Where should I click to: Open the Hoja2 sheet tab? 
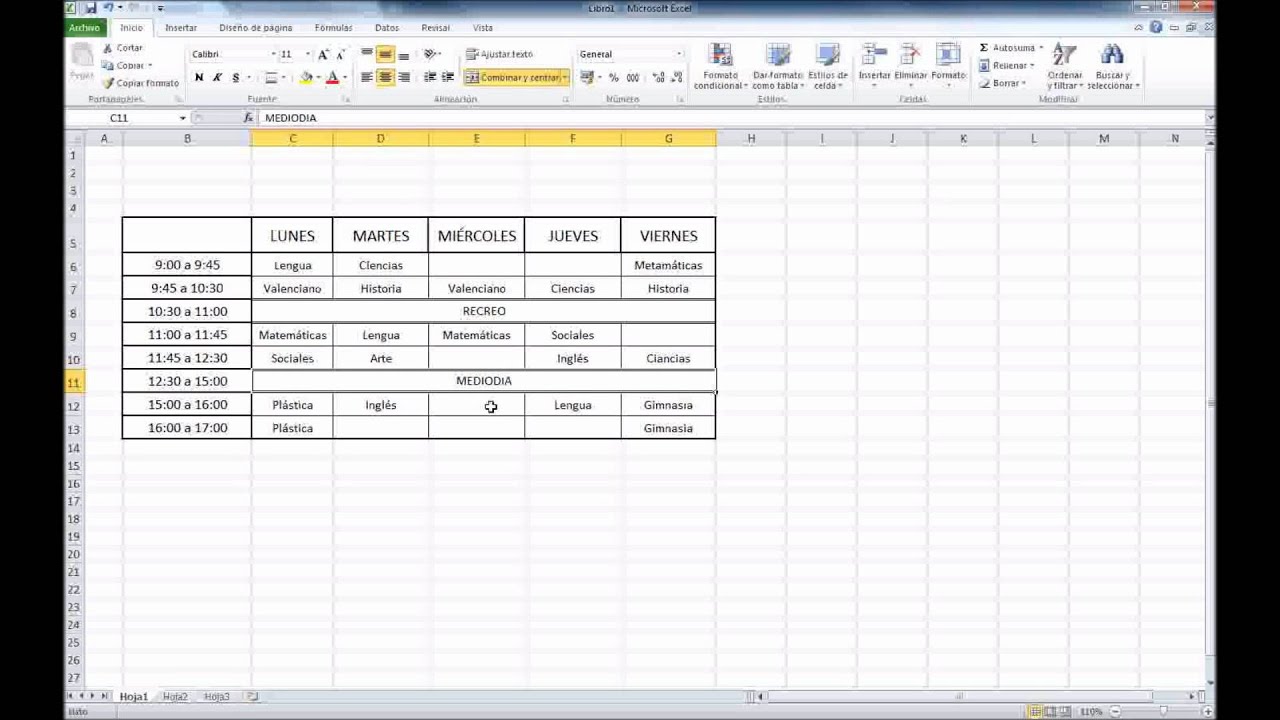click(x=175, y=696)
